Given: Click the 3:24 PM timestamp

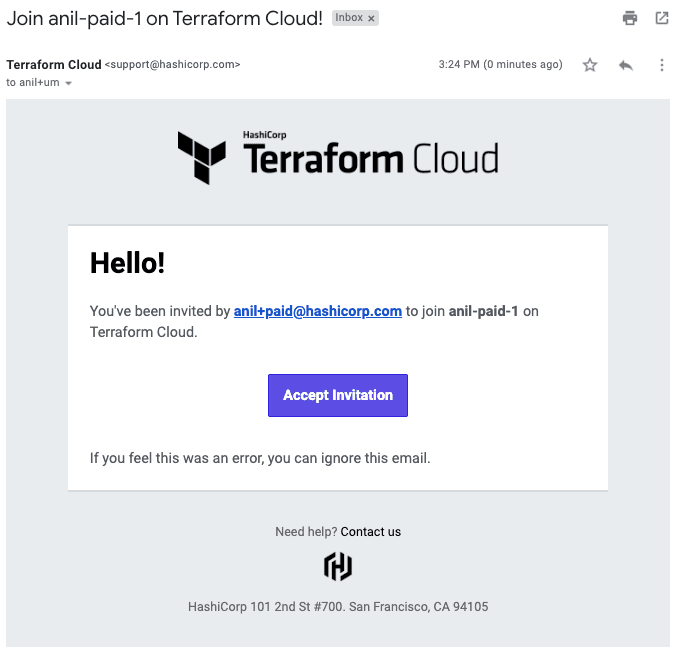Looking at the screenshot, I should tap(500, 65).
